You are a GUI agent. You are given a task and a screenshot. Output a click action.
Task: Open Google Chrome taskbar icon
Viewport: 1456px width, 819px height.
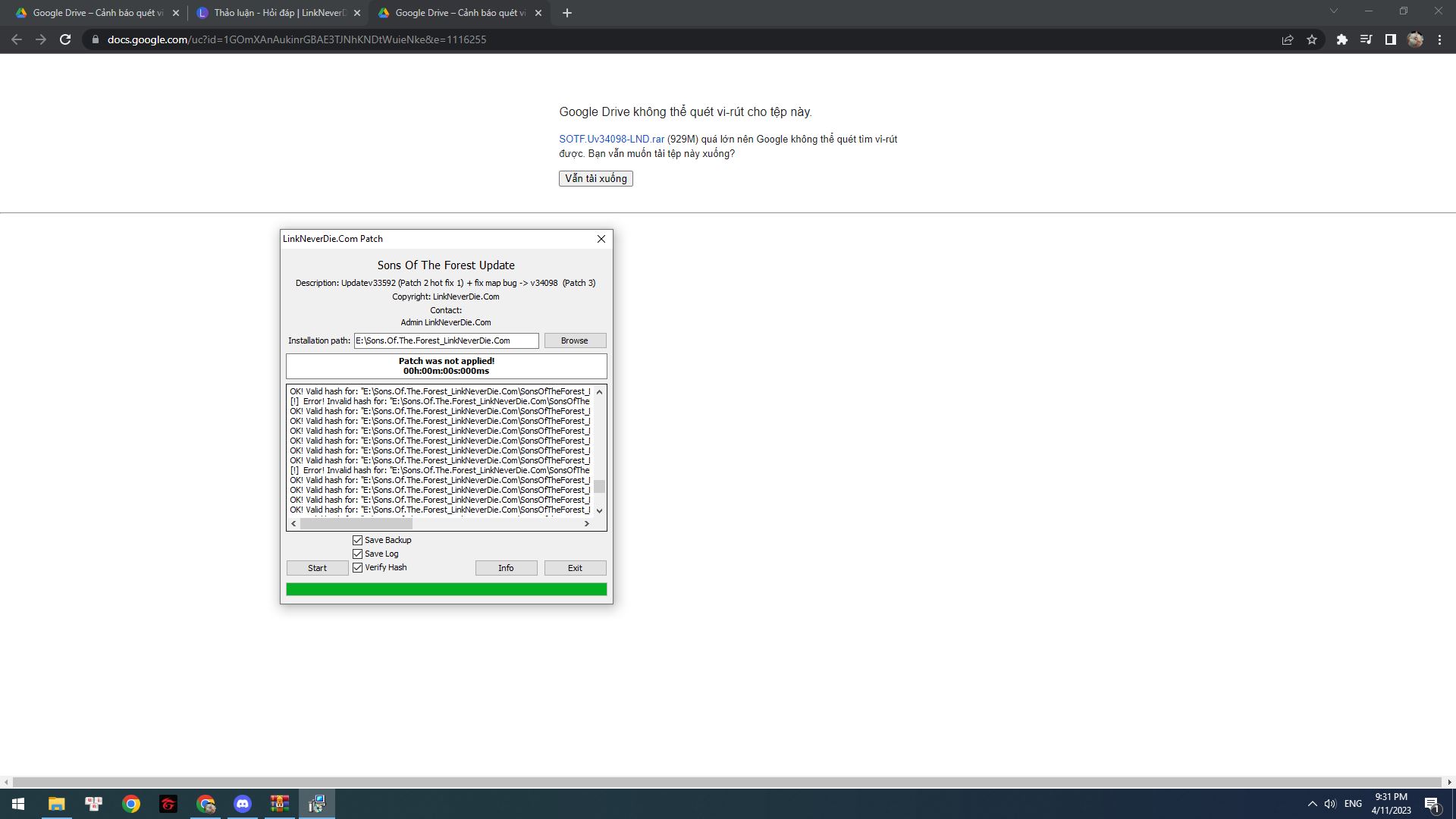[131, 804]
